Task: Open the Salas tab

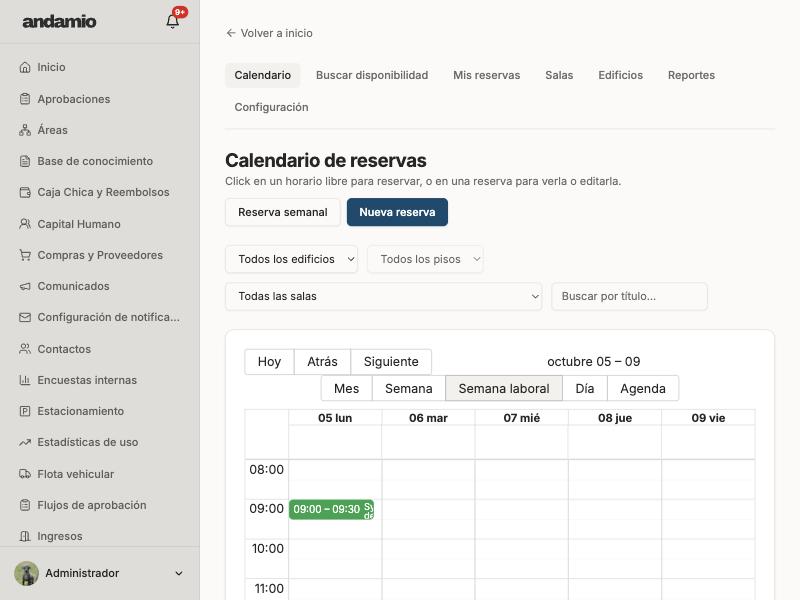Action: [559, 75]
